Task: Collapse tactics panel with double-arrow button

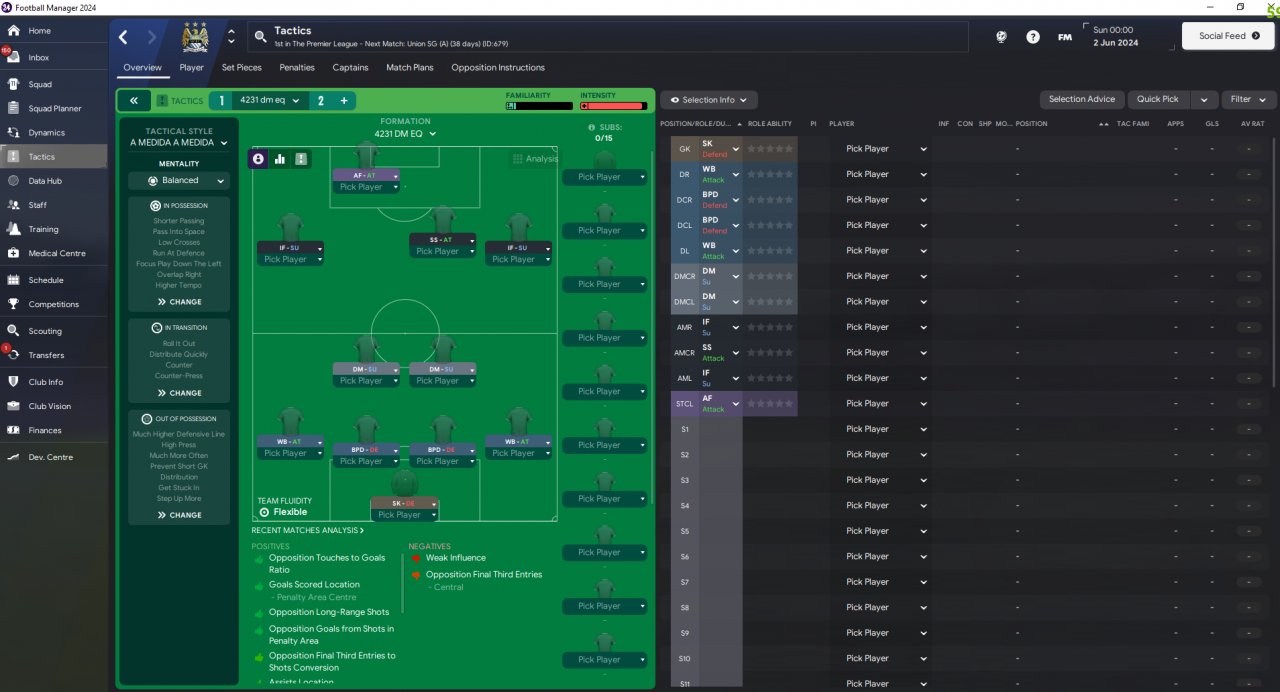Action: point(133,101)
